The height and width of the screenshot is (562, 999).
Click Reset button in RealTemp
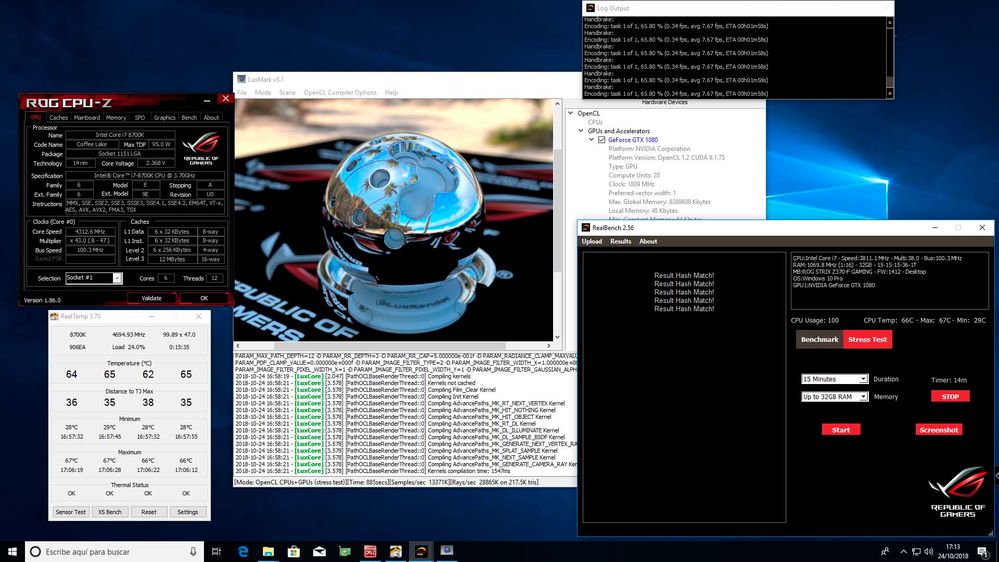pos(148,512)
